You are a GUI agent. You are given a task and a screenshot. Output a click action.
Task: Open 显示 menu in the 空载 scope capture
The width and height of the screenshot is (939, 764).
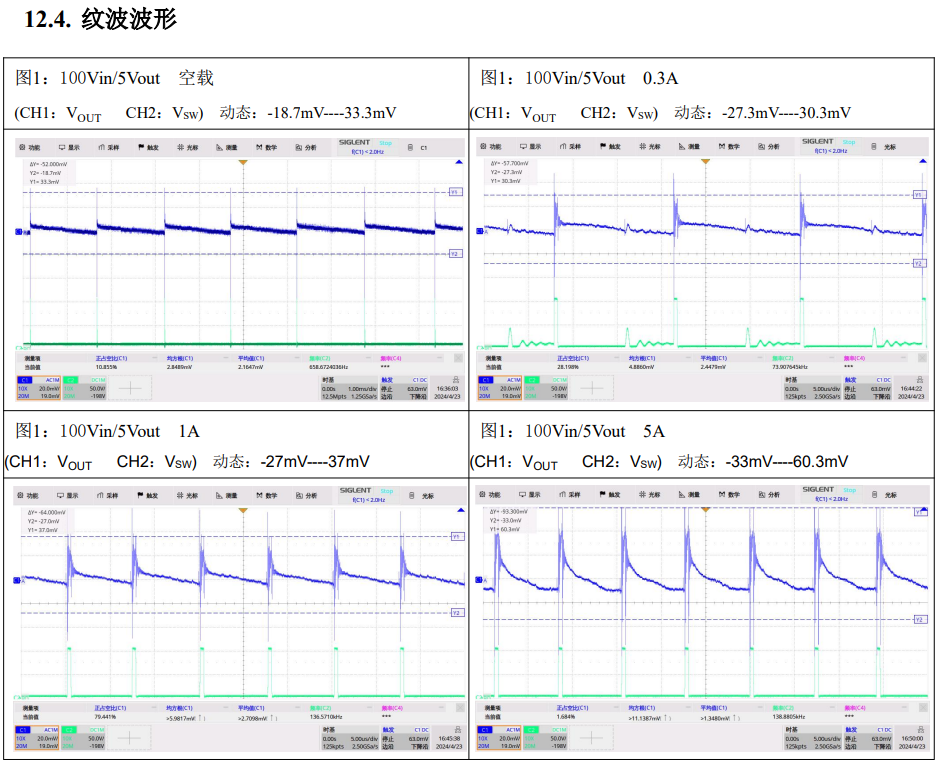(69, 147)
